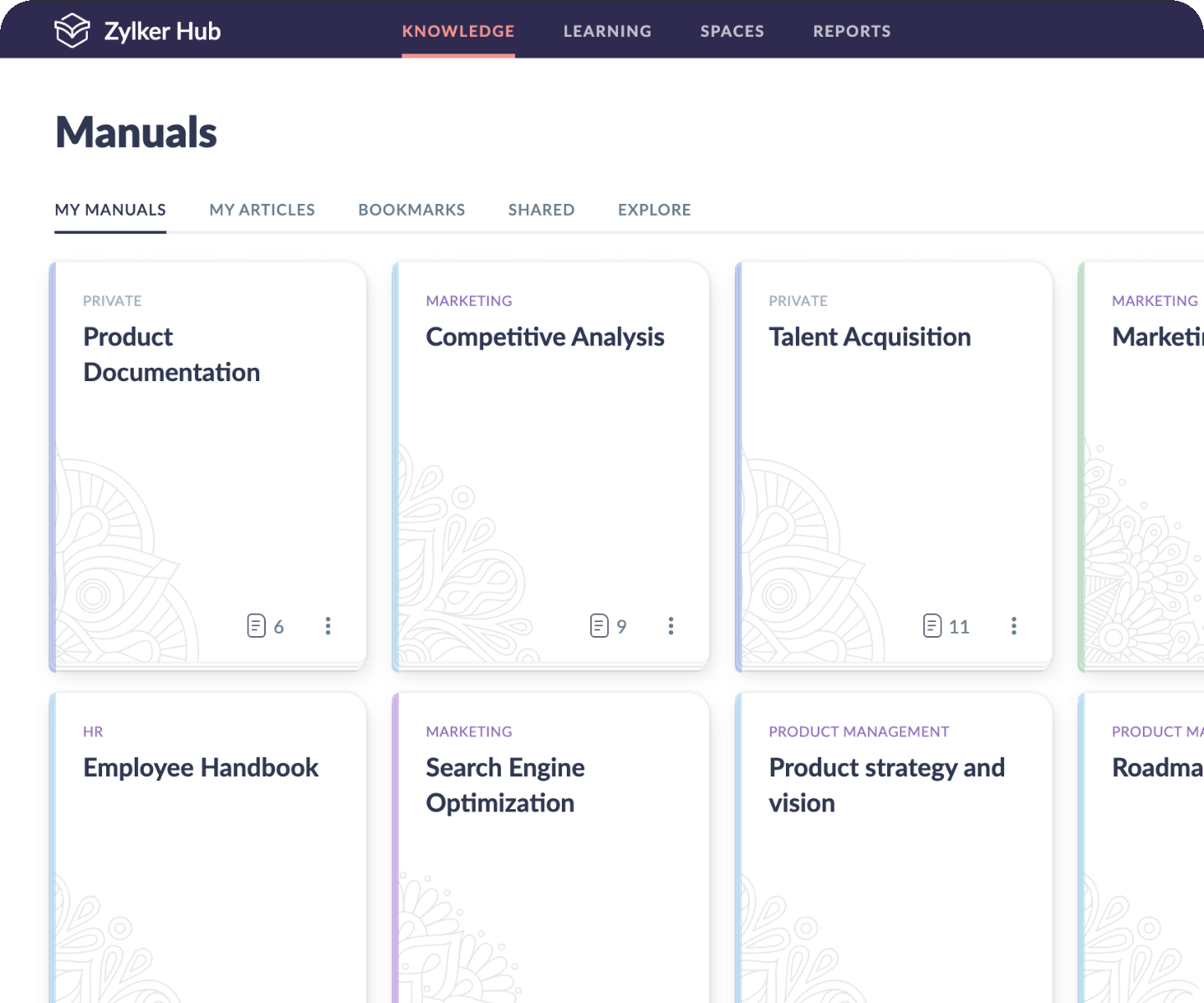1204x1003 pixels.
Task: Switch to My Articles tab
Action: pos(262,210)
